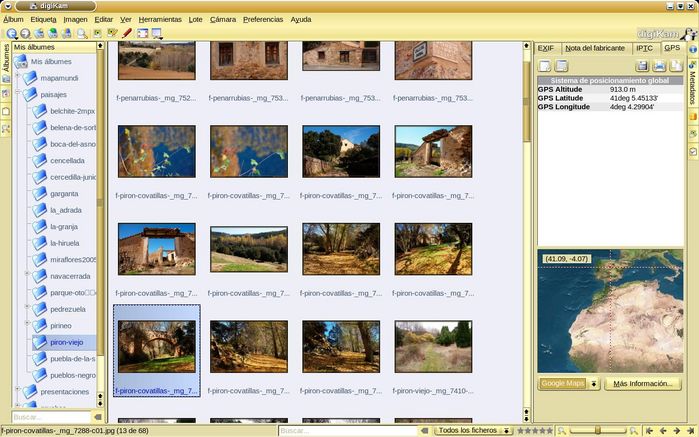
Task: Click the Forward navigation arrow in toolbar
Action: pyautogui.click(x=25, y=33)
